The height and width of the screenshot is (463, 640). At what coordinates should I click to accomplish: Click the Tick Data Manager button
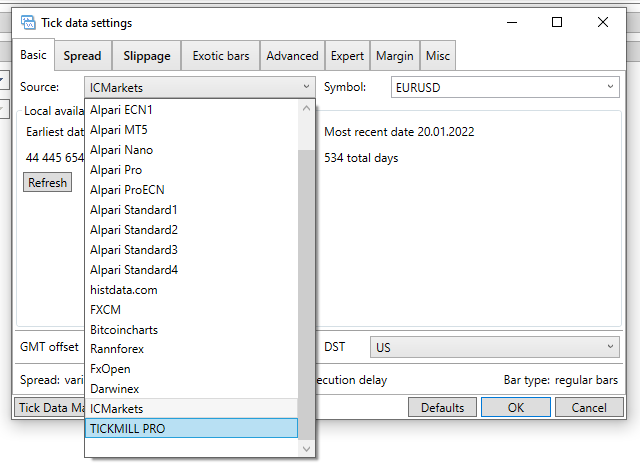(x=50, y=407)
